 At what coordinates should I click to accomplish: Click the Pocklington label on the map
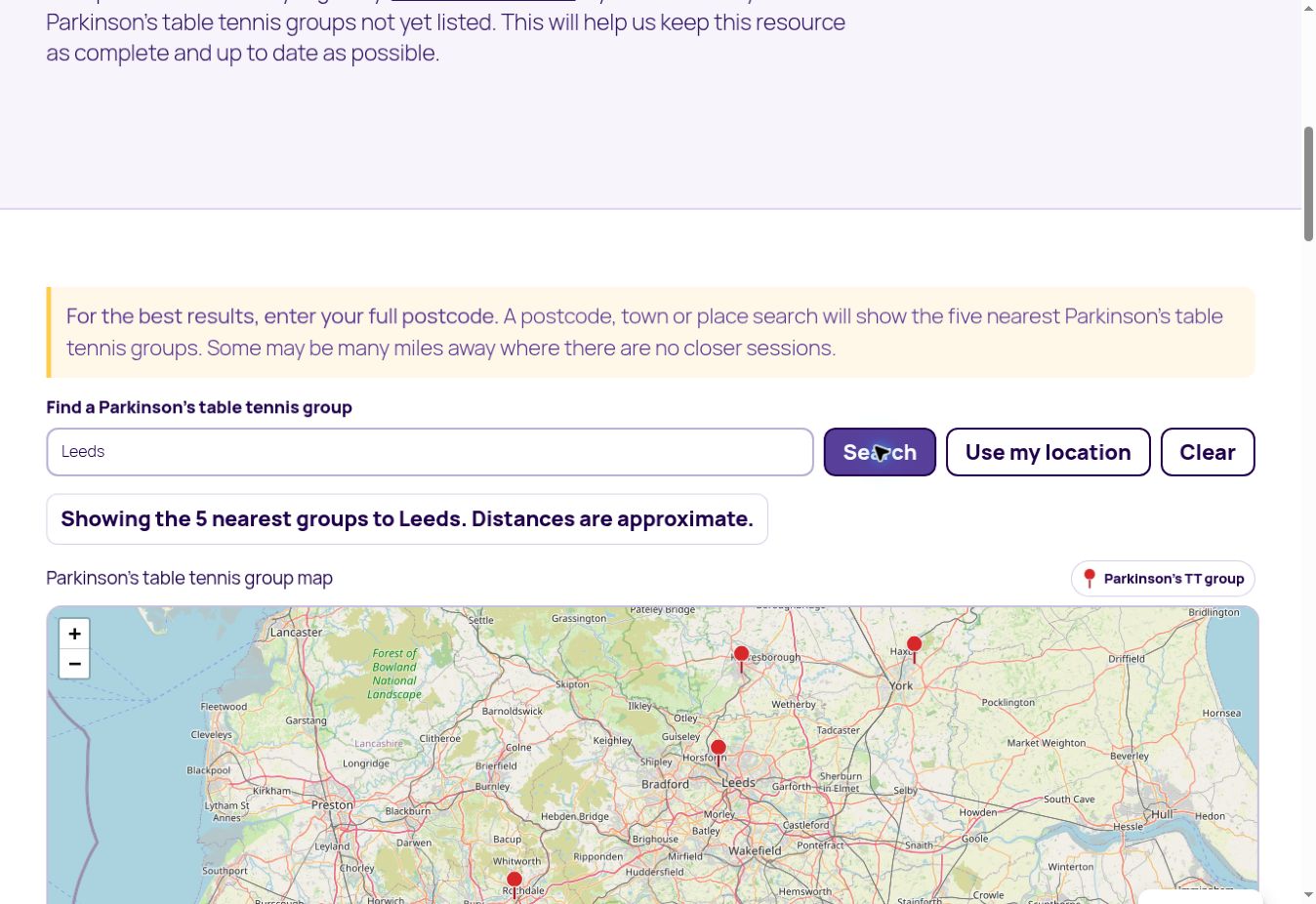[1008, 702]
